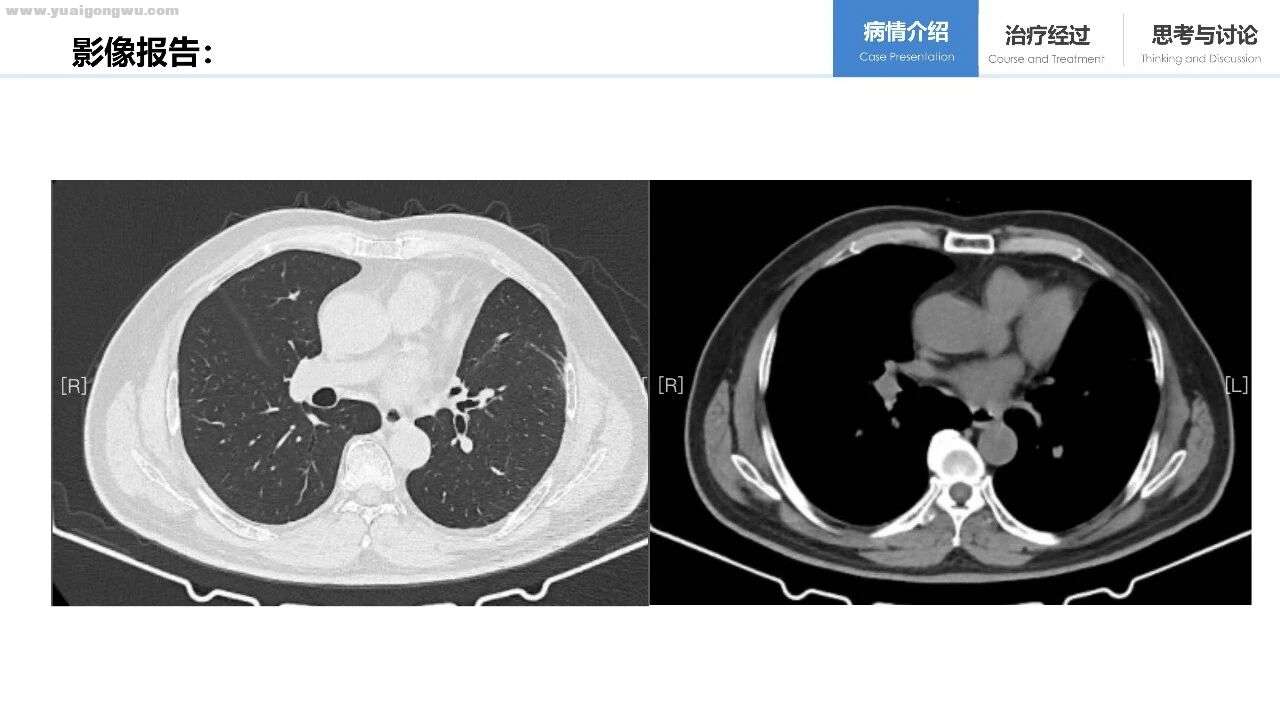Screen dimensions: 1280x720
Task: Click the Case Presentation English subtitle
Action: click(x=906, y=57)
